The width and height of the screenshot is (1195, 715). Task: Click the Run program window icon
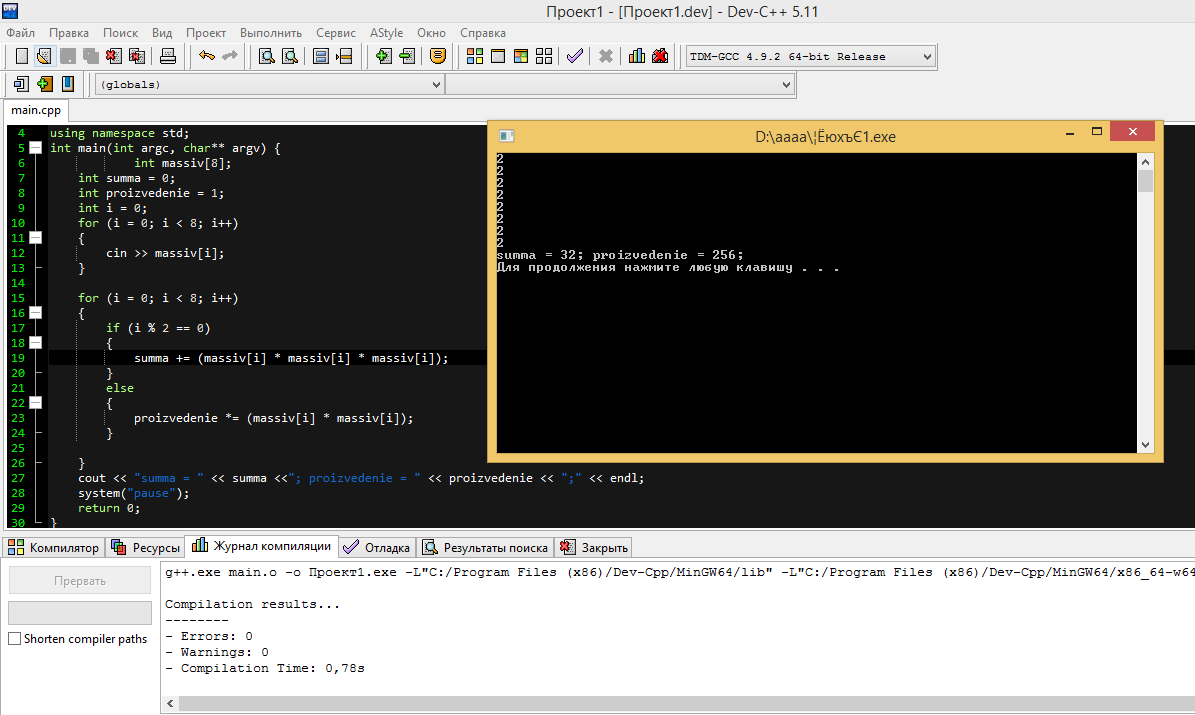point(498,56)
